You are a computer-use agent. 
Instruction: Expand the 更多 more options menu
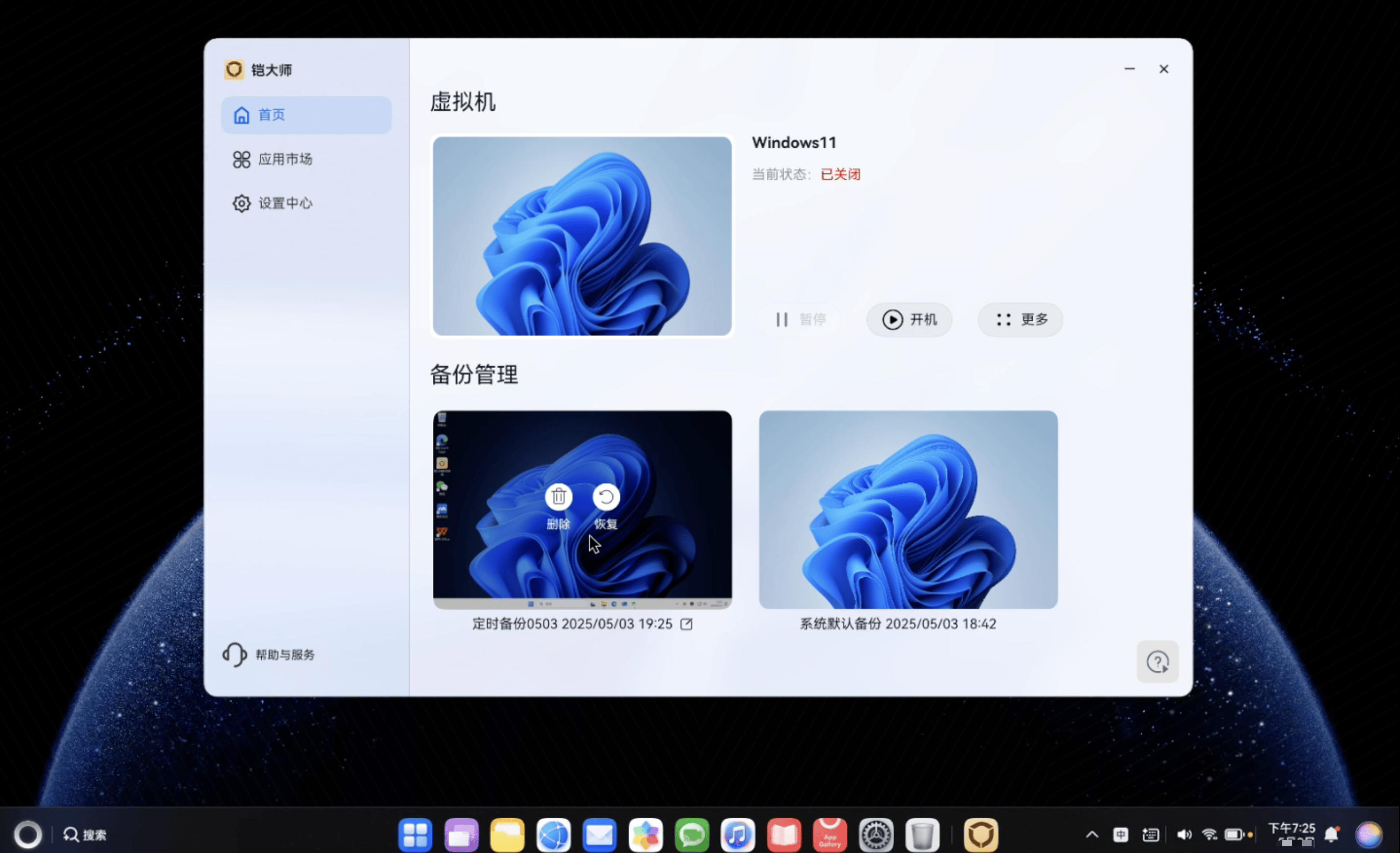(x=1020, y=320)
